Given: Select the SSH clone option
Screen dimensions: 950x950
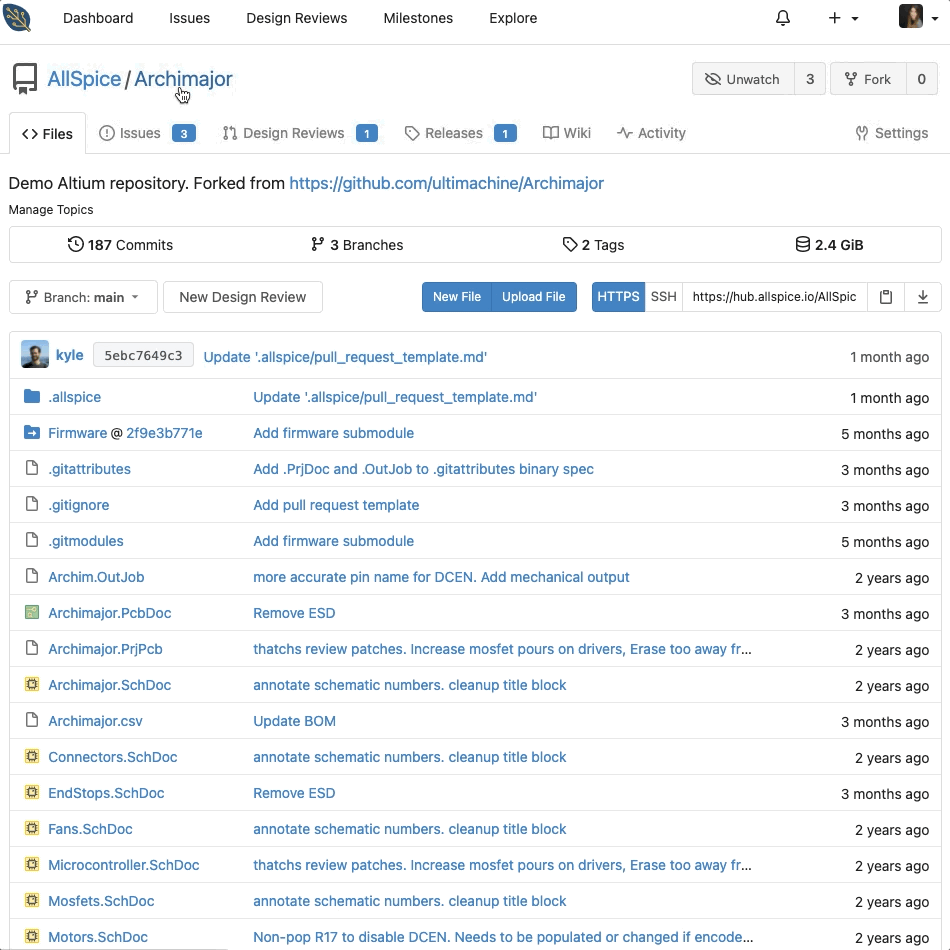Looking at the screenshot, I should point(663,297).
